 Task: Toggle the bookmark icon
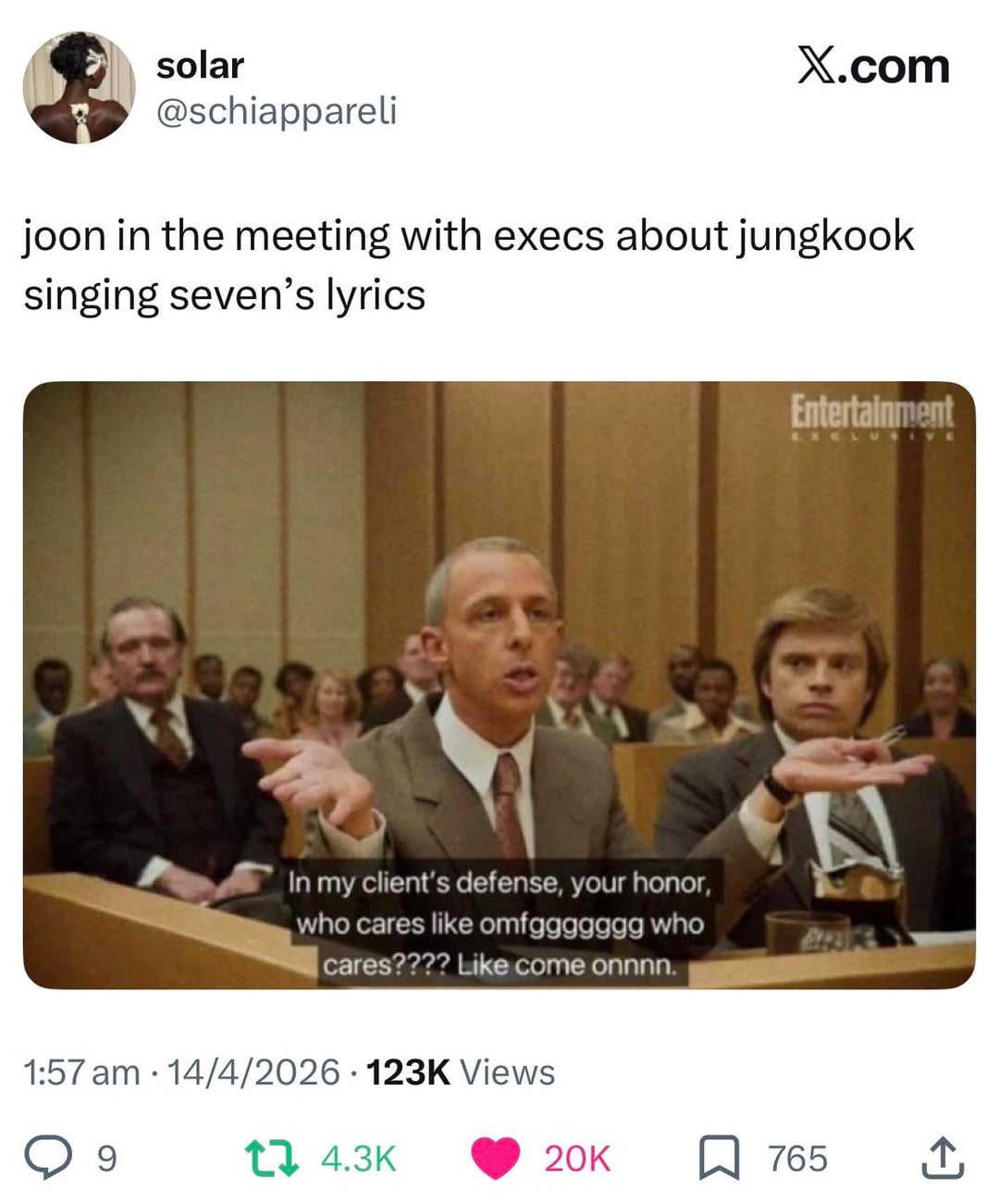click(719, 1159)
